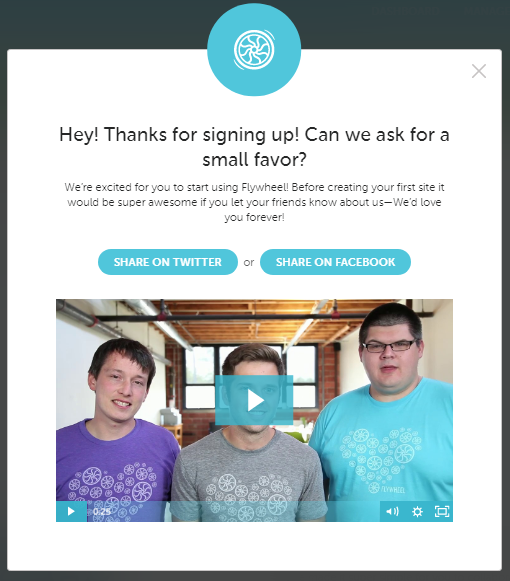The height and width of the screenshot is (581, 510).
Task: Click the "or" text between the share buttons
Action: click(x=249, y=262)
